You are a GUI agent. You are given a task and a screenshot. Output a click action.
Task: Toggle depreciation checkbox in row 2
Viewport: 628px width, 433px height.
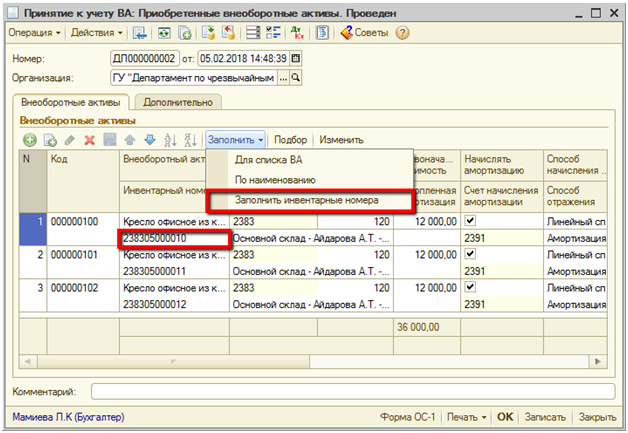pos(470,255)
